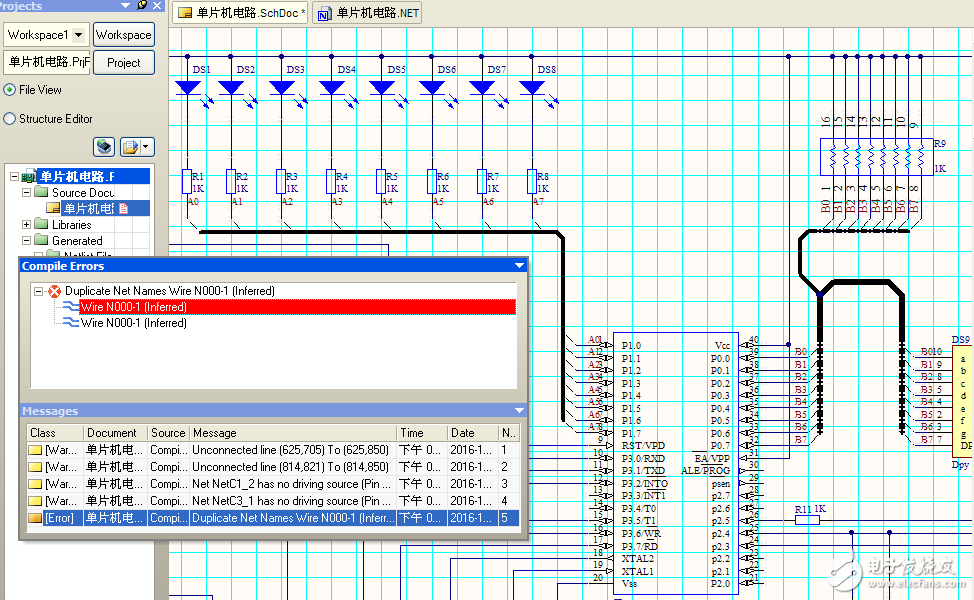Viewport: 974px width, 600px height.
Task: Collapse the Compile Errors panel arrow
Action: coord(518,266)
